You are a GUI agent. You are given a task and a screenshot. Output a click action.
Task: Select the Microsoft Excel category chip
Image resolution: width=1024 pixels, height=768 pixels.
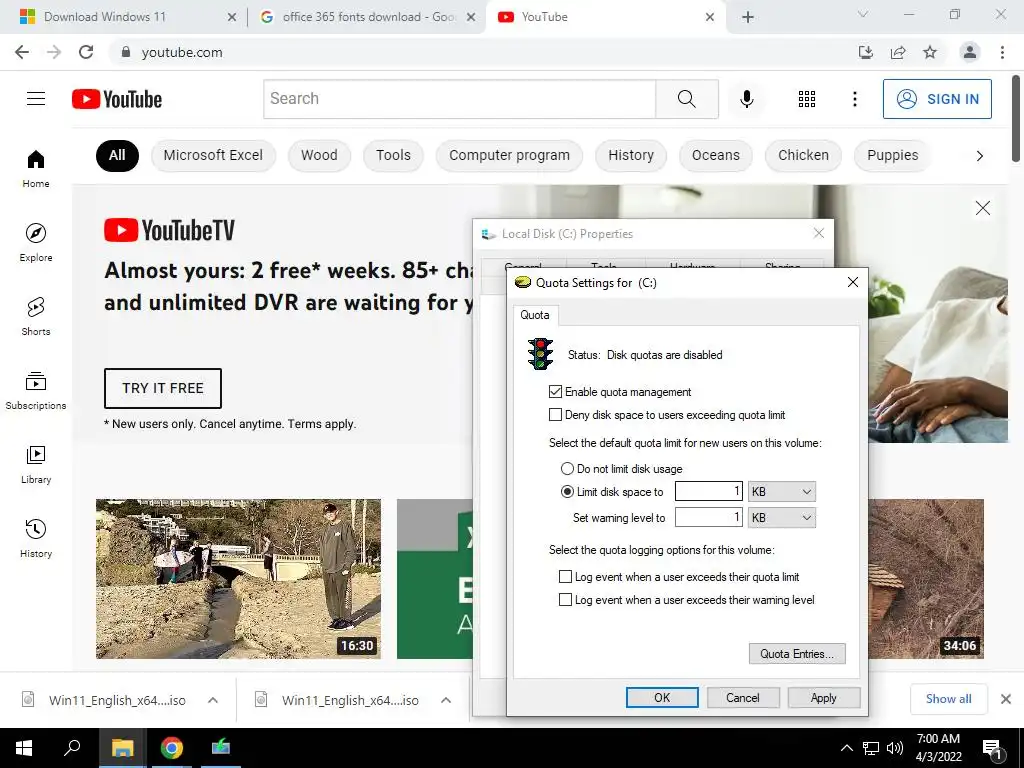213,155
